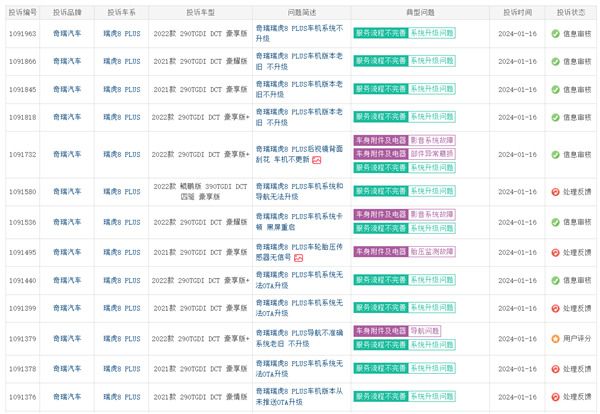The image size is (600, 414).
Task: Open image attachment icon after 车机不更新
Action: click(316, 160)
